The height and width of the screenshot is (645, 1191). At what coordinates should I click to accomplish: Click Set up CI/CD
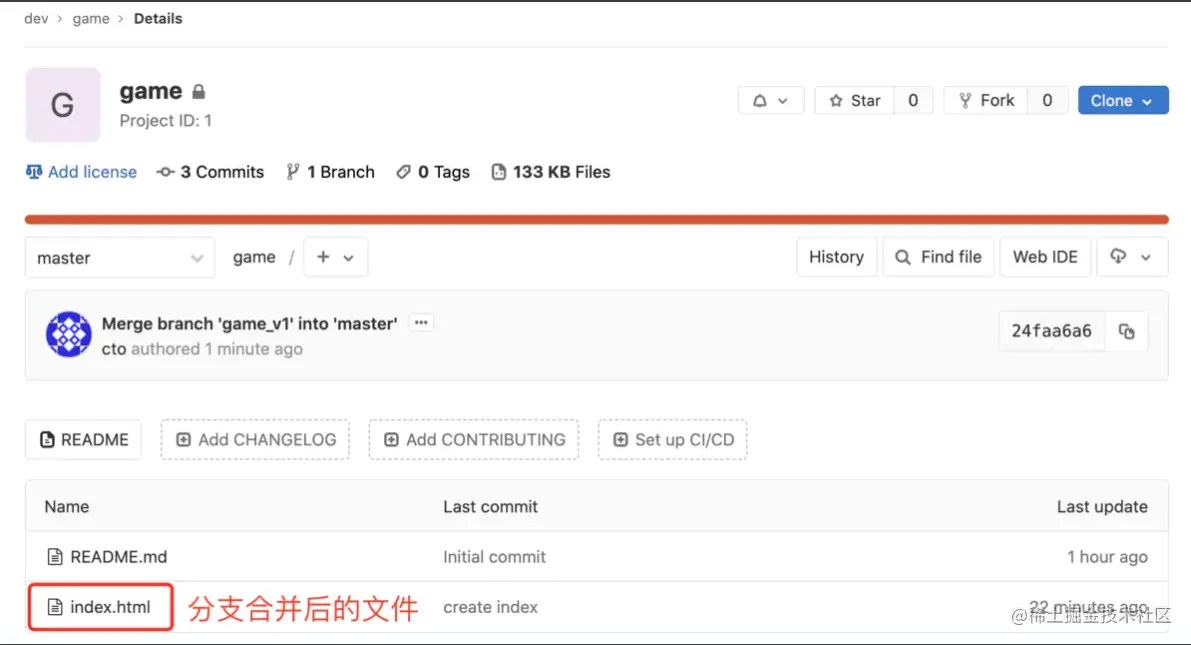tap(672, 439)
